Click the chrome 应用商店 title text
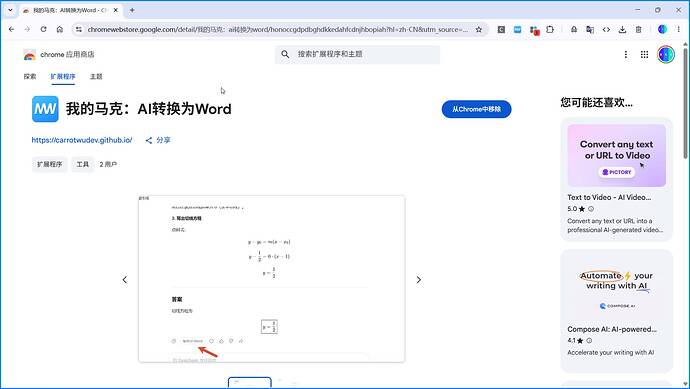 point(67,55)
